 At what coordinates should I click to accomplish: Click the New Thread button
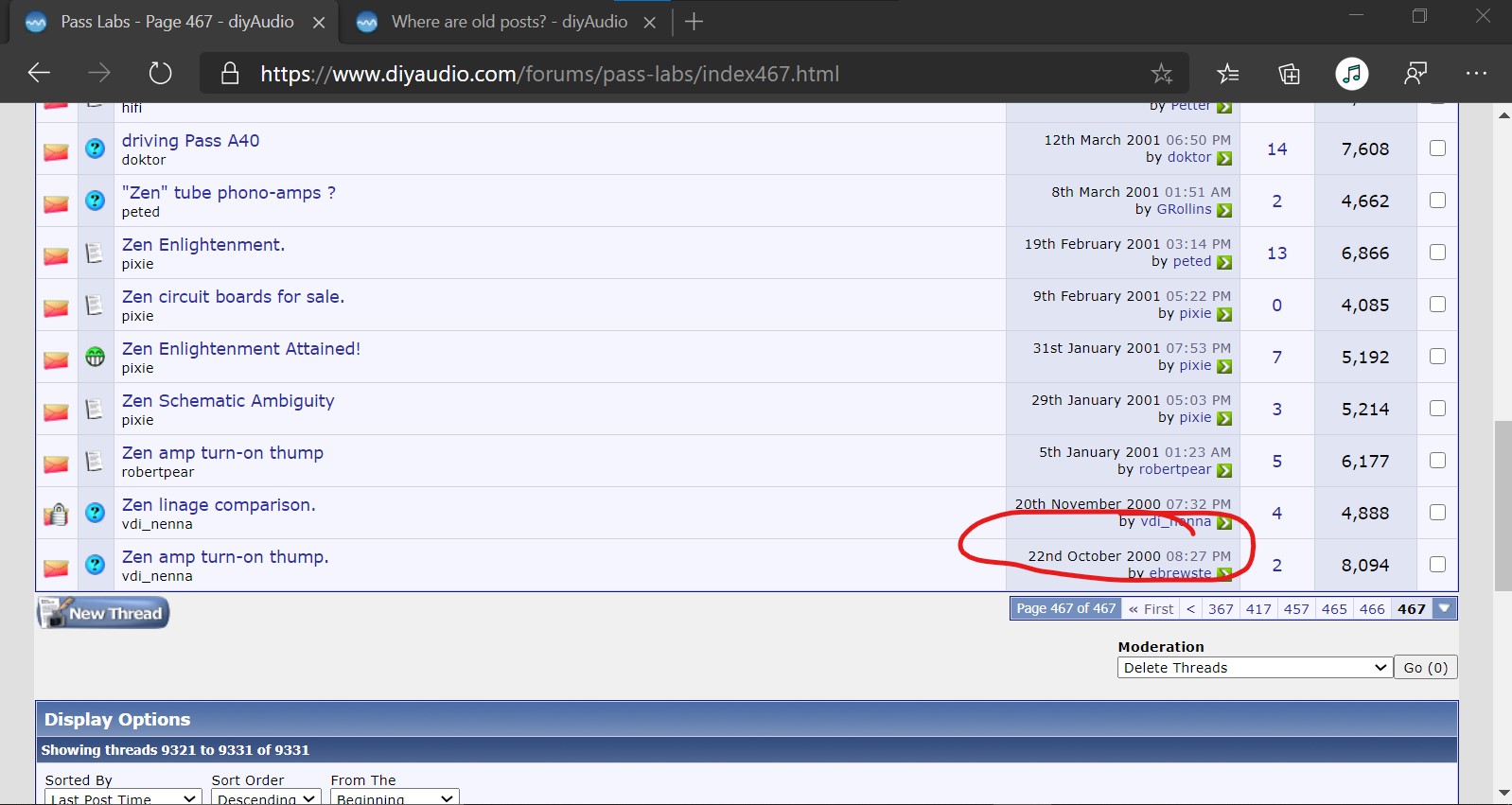103,613
